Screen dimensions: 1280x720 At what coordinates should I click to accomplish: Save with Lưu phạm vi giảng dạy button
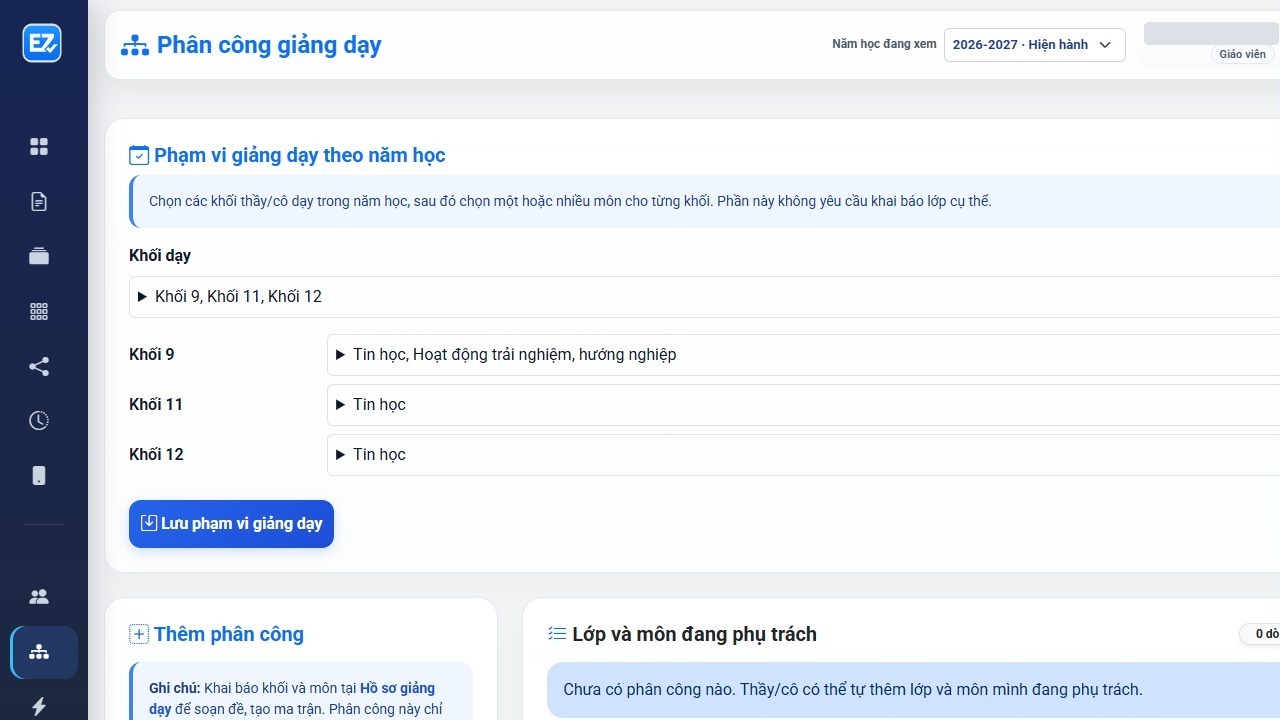pos(231,524)
